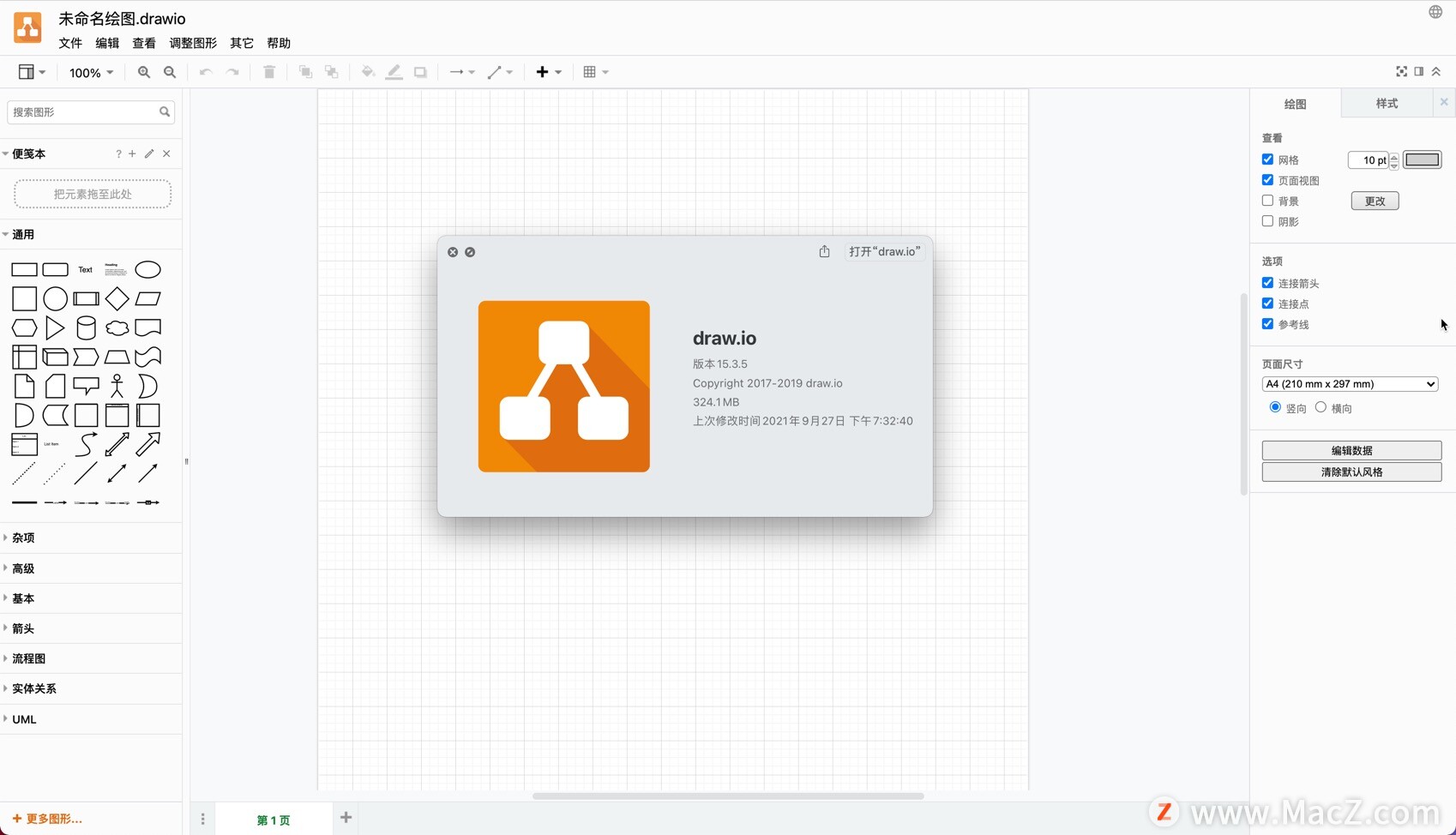Expand the 流程图 shape category
Screen dimensions: 1456x835
coord(90,658)
